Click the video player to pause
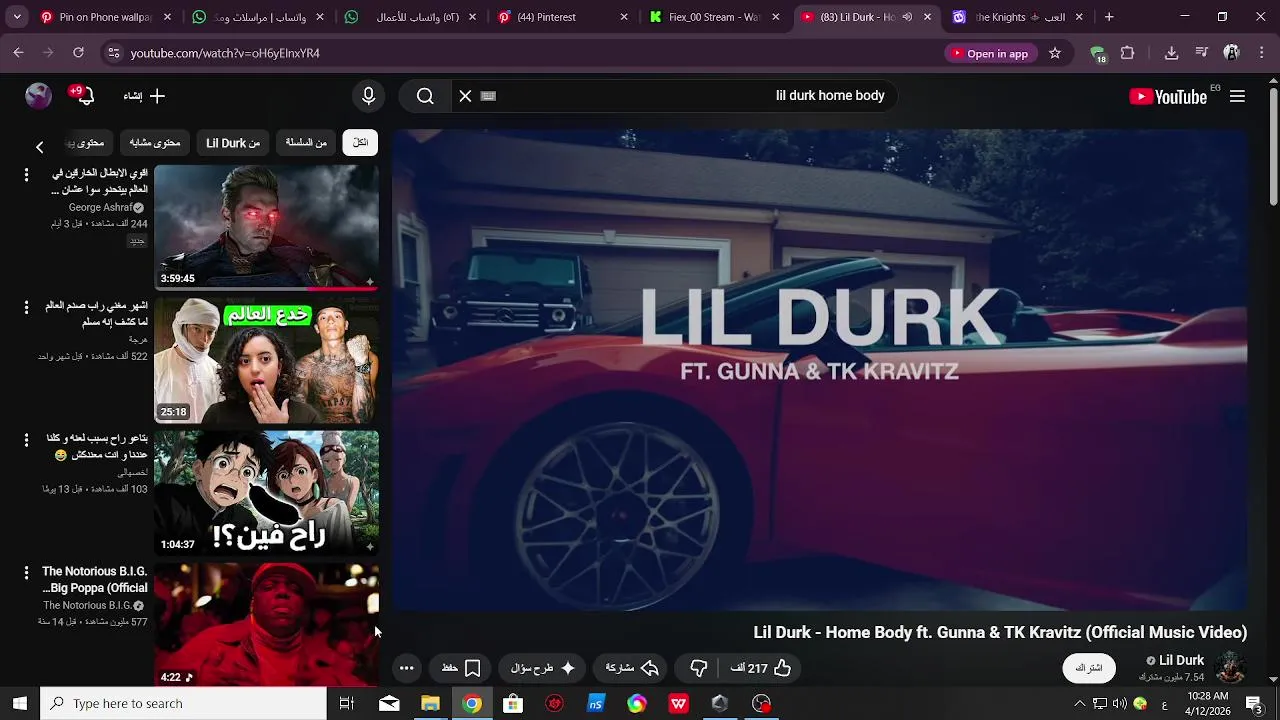 tap(819, 369)
